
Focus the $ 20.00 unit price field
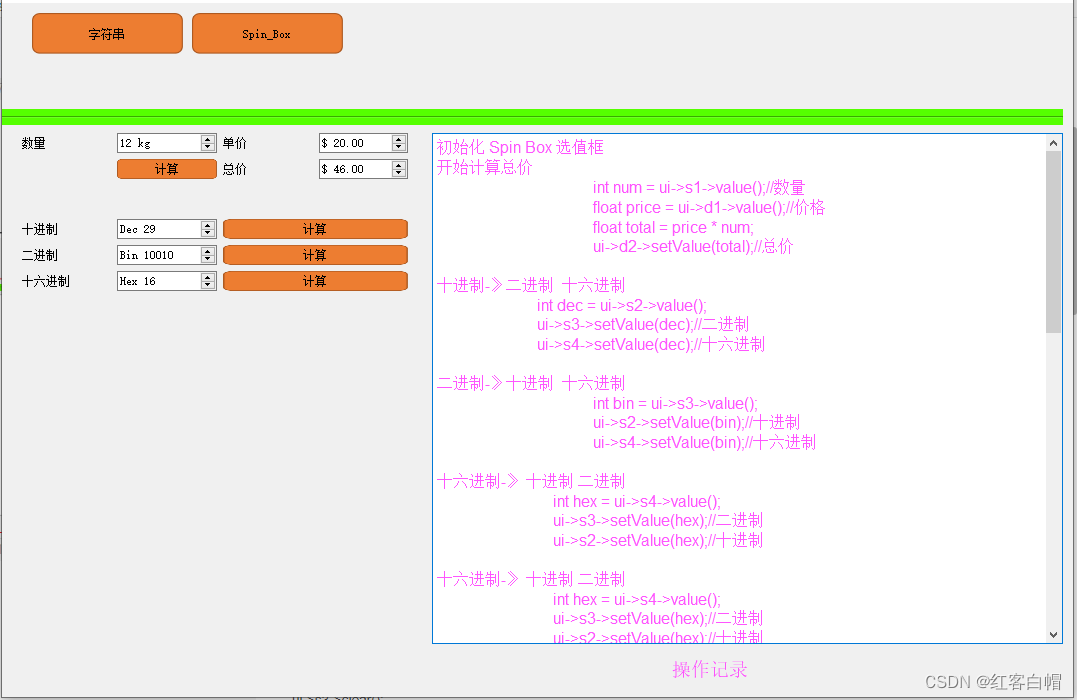click(x=356, y=143)
